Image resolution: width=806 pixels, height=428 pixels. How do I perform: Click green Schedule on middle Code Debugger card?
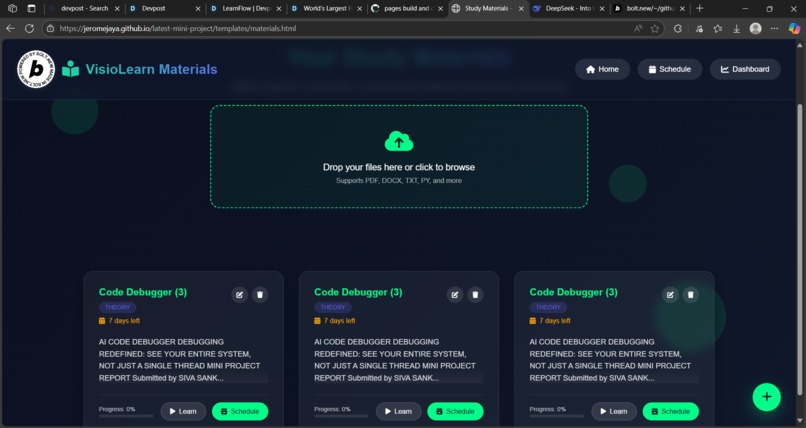click(455, 411)
